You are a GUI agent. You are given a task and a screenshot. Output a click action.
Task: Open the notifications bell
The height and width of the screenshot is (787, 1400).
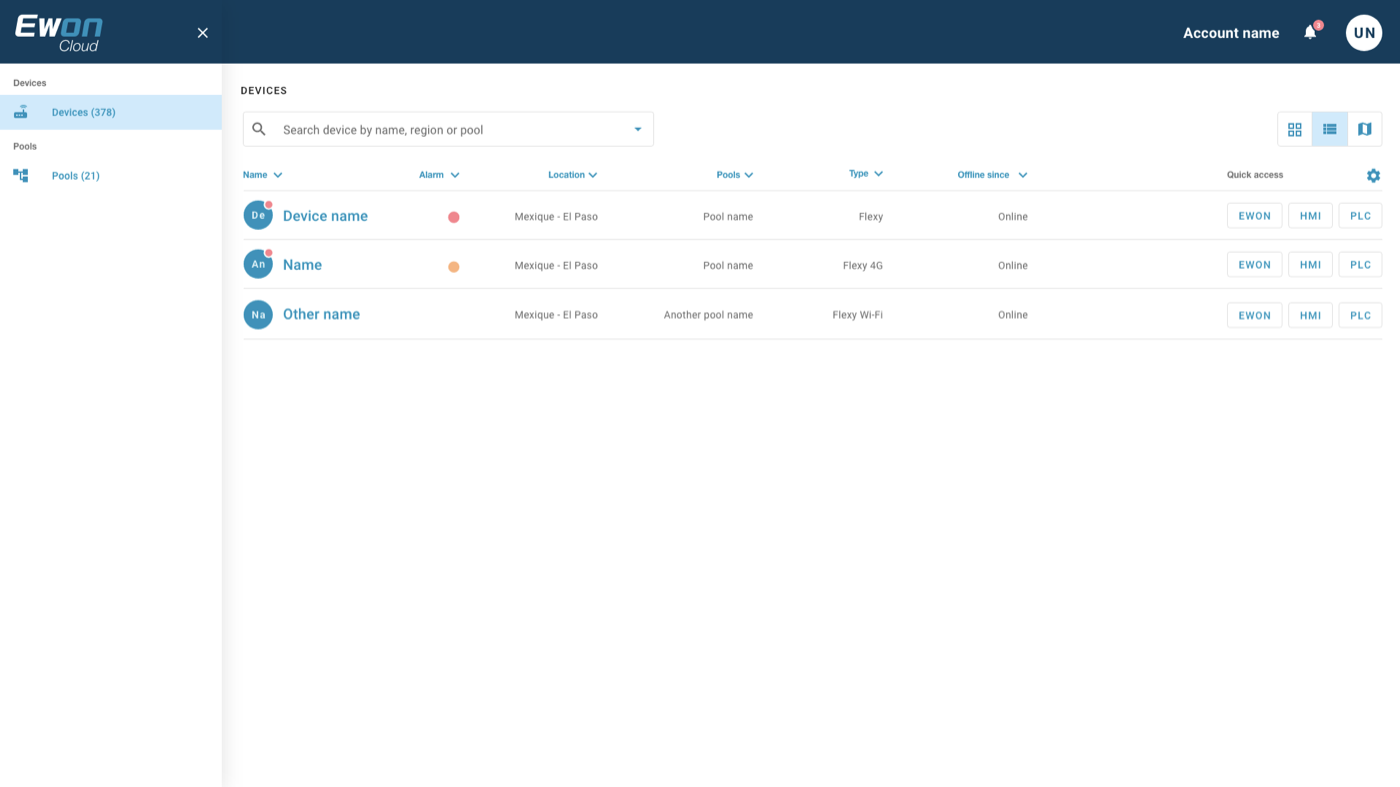[x=1310, y=33]
